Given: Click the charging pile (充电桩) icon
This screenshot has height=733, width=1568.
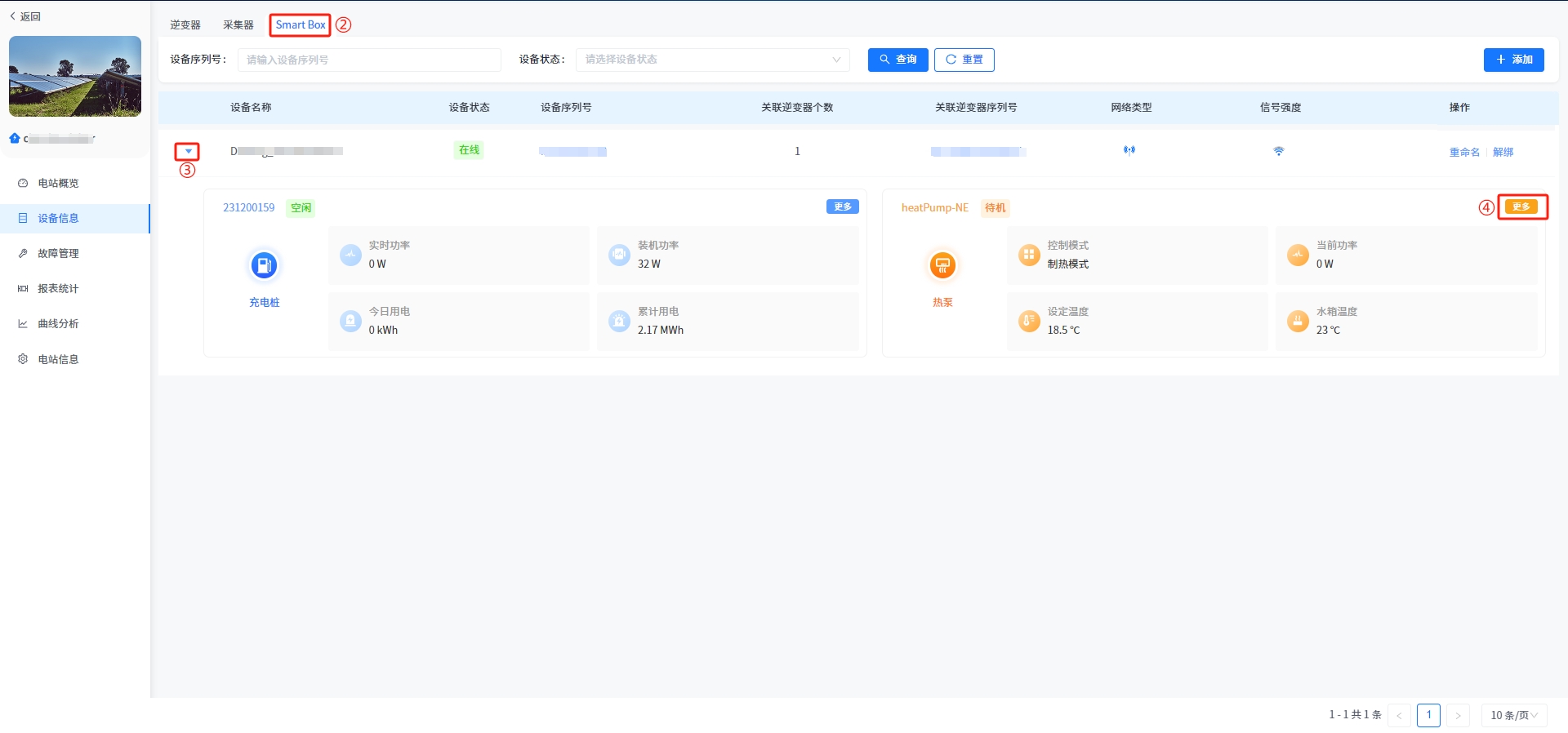Looking at the screenshot, I should 263,265.
